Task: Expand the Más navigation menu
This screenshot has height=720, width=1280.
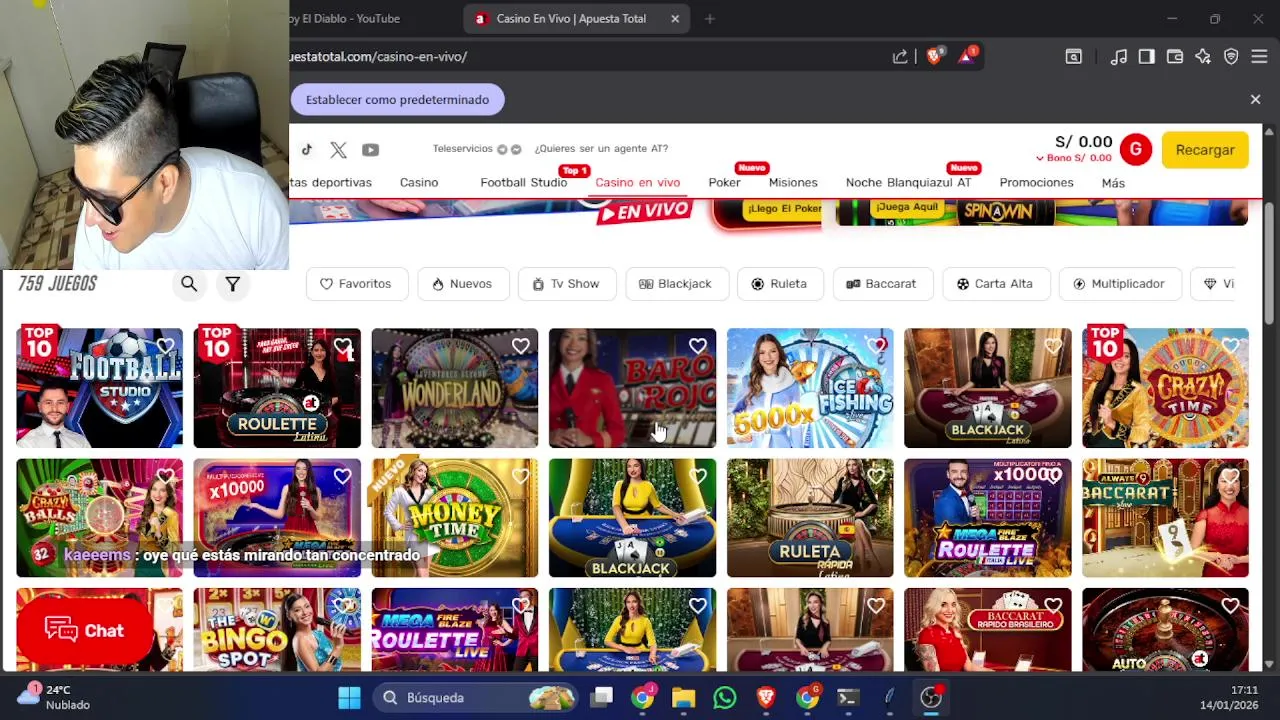Action: point(1113,183)
